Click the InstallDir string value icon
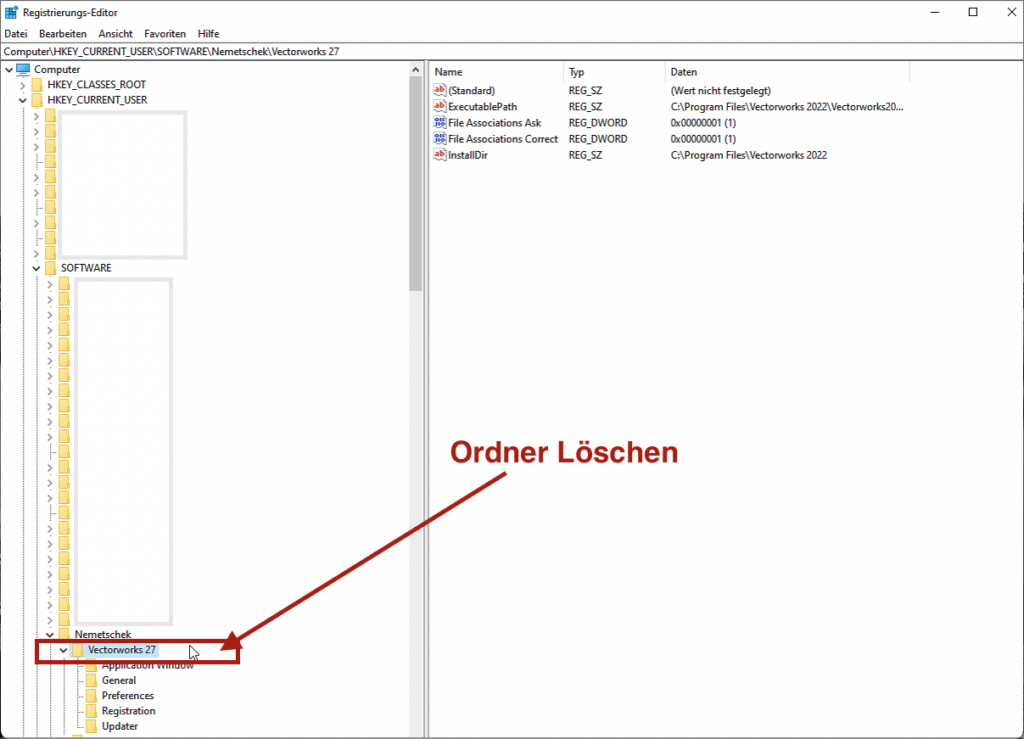Screen dimensions: 1024x739 439,155
